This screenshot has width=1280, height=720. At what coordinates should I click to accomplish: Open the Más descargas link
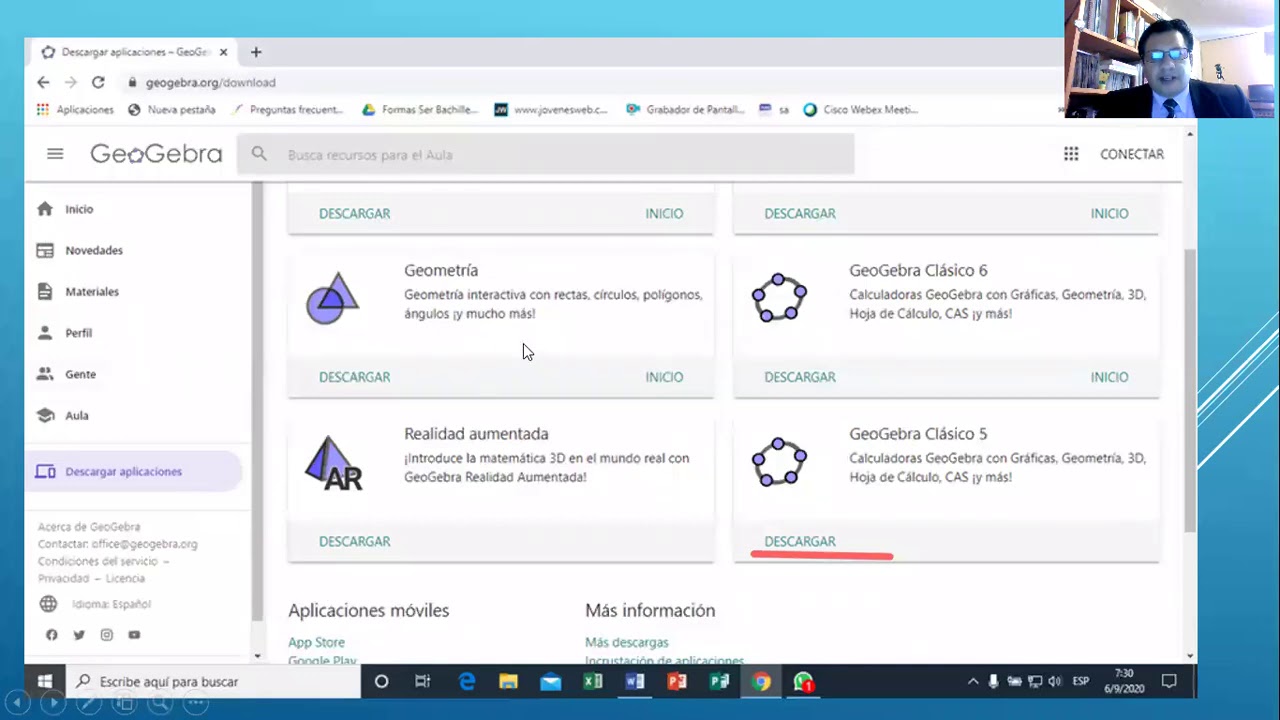tap(627, 642)
